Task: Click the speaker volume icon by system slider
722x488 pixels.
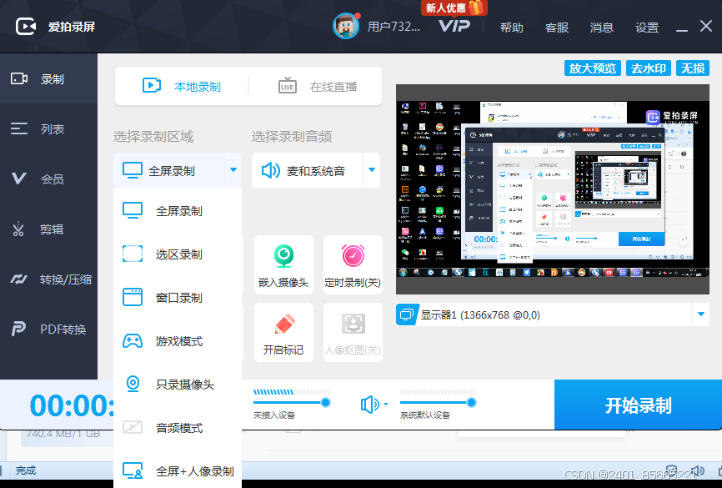Action: point(370,405)
